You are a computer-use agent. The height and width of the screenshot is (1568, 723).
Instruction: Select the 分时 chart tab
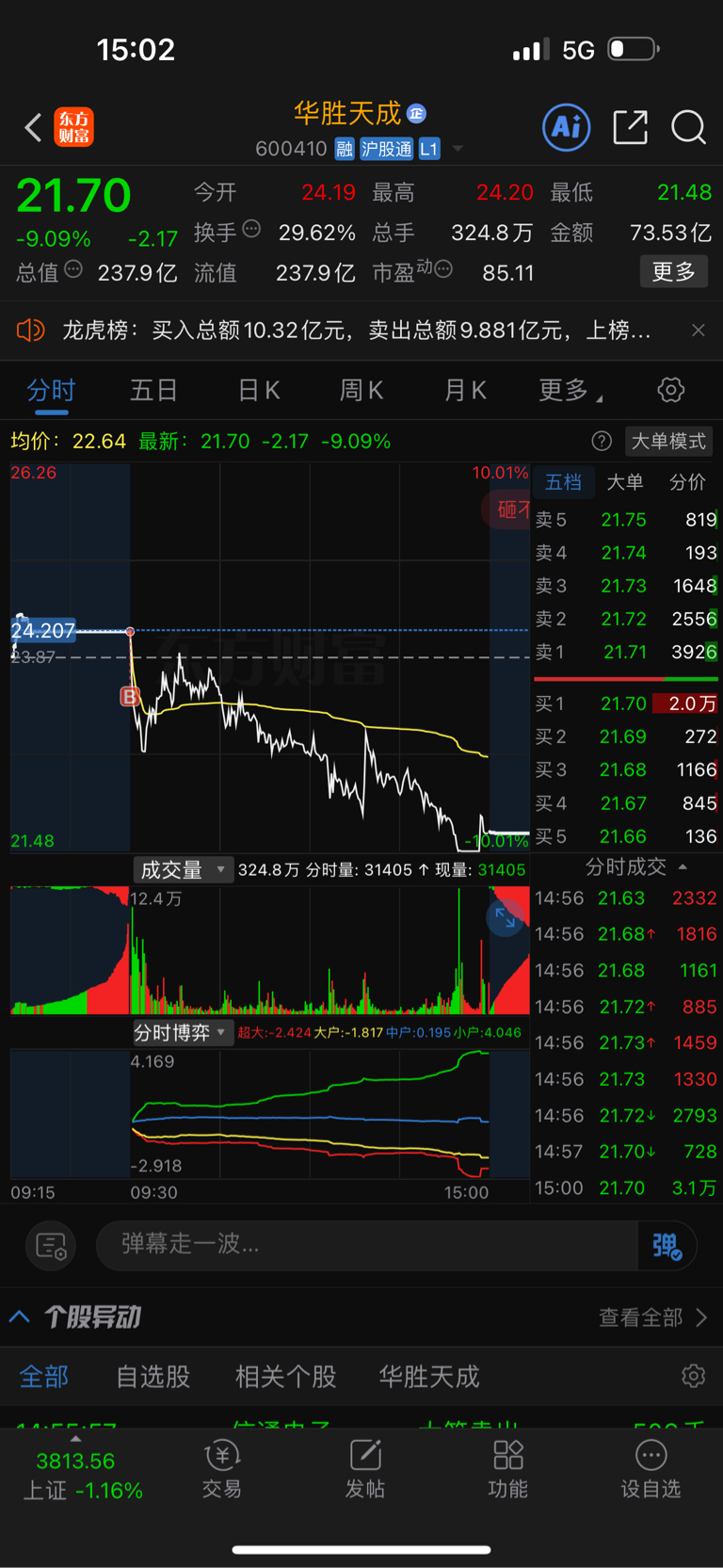51,390
